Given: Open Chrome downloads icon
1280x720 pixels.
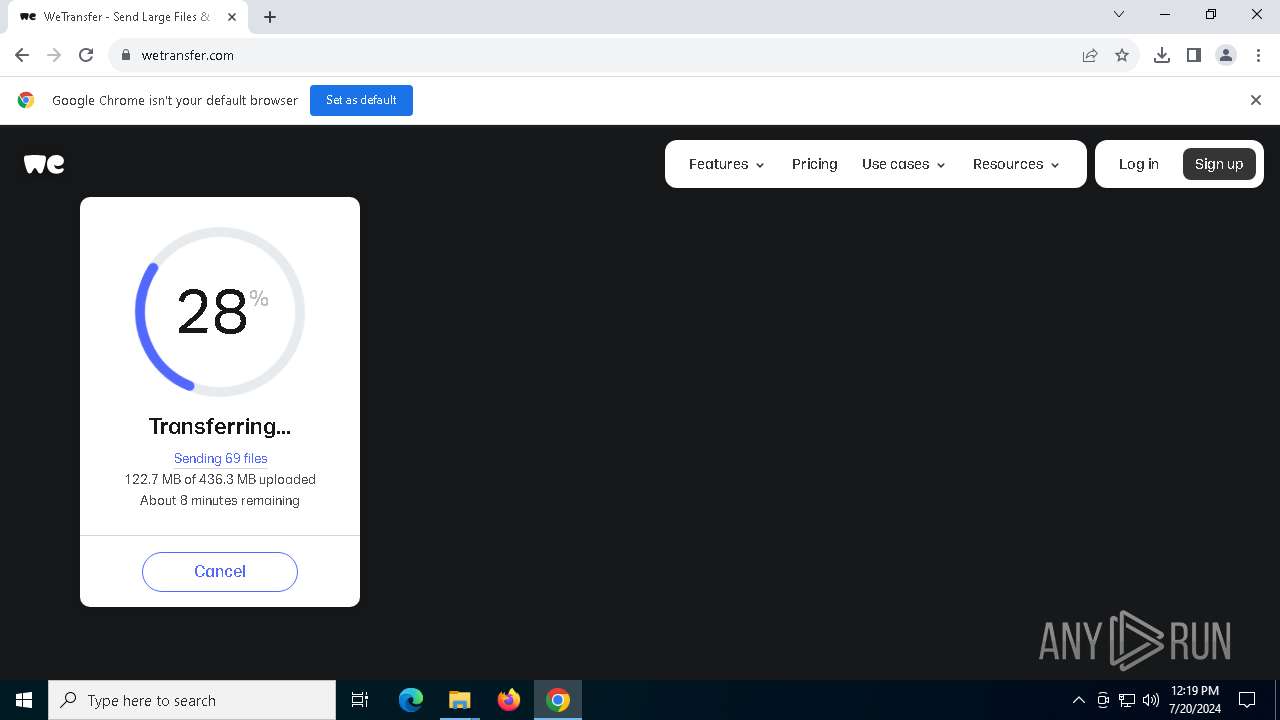Looking at the screenshot, I should [1162, 55].
